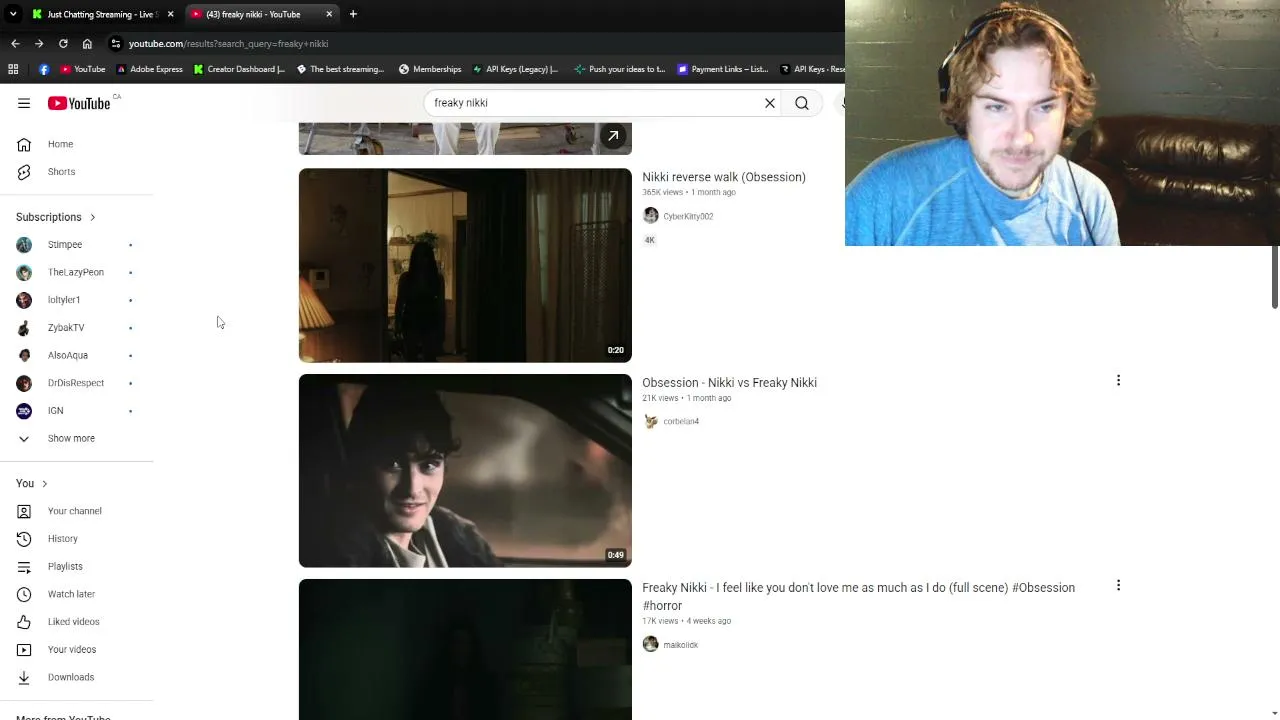This screenshot has height=720, width=1280.
Task: Open the apps grid in bookmarks bar
Action: pos(13,69)
